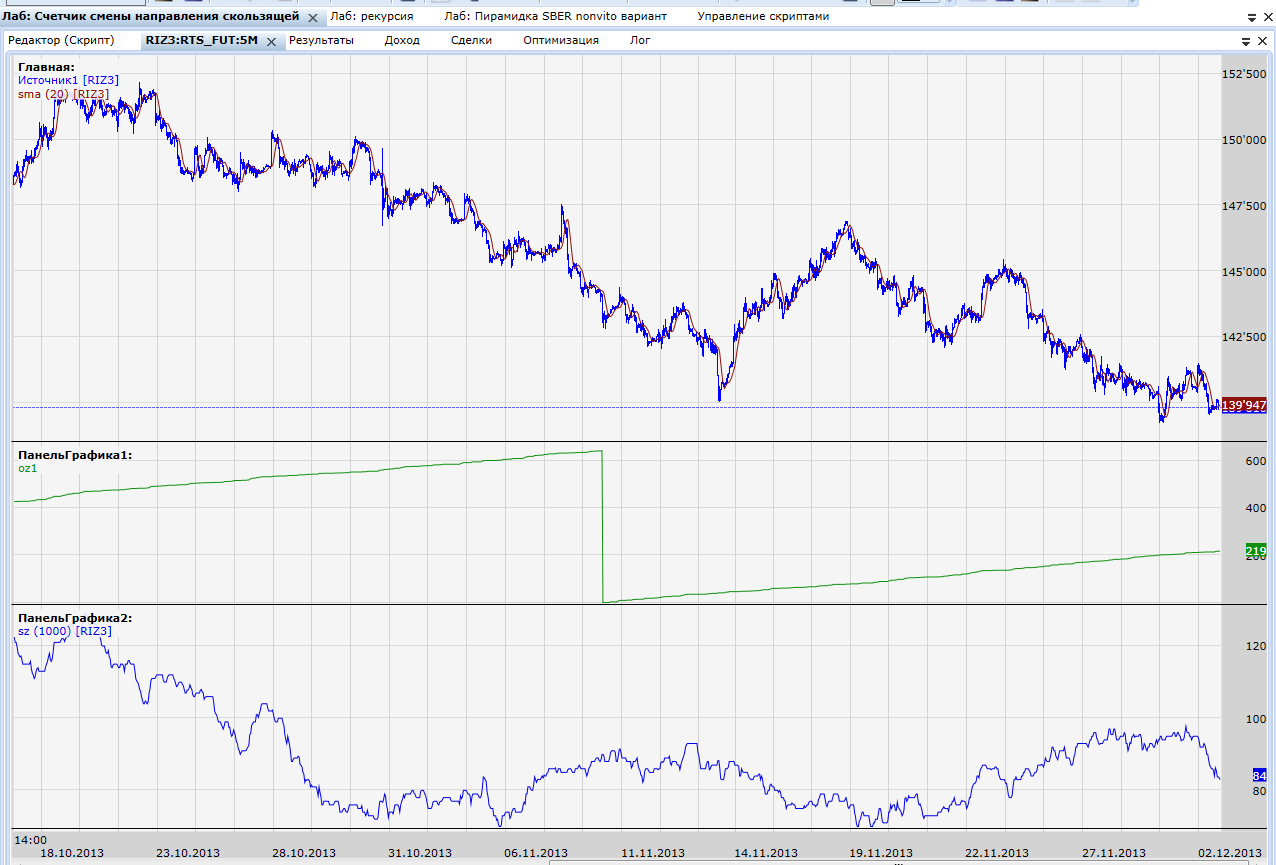The width and height of the screenshot is (1276, 865).
Task: Open the top tab bar's tab list dropdown
Action: 1251,18
